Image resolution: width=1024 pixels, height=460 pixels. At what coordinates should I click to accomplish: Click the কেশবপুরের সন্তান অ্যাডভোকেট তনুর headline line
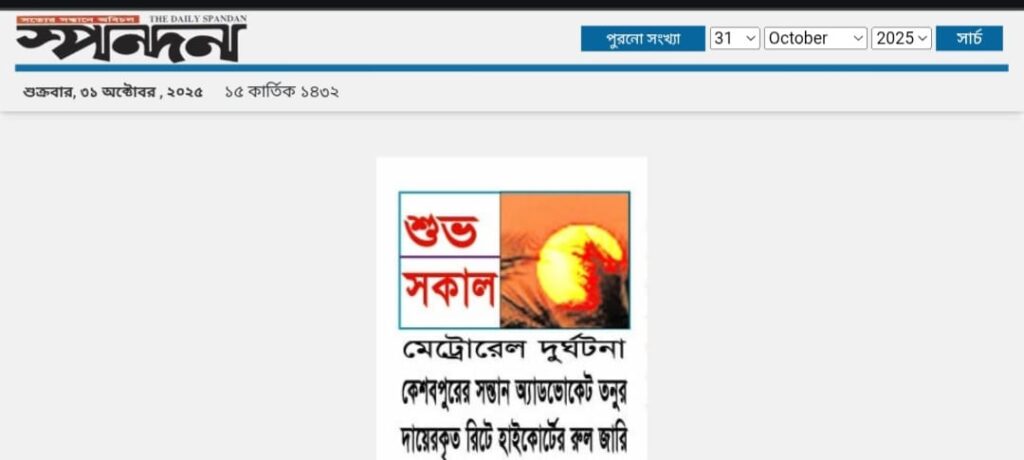click(513, 392)
